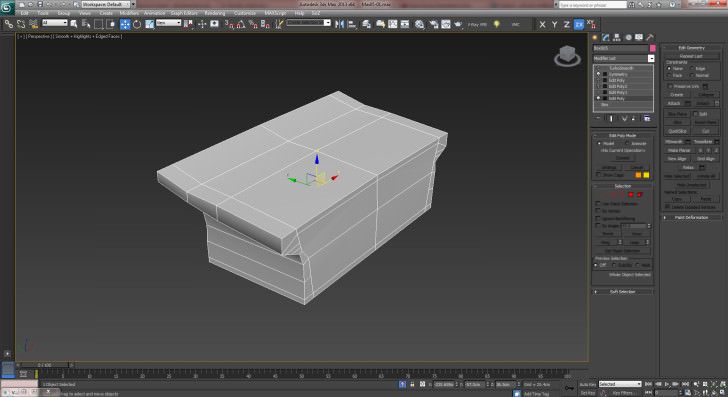This screenshot has height=397, width=728.
Task: Click the QuickSlice button
Action: pos(677,131)
